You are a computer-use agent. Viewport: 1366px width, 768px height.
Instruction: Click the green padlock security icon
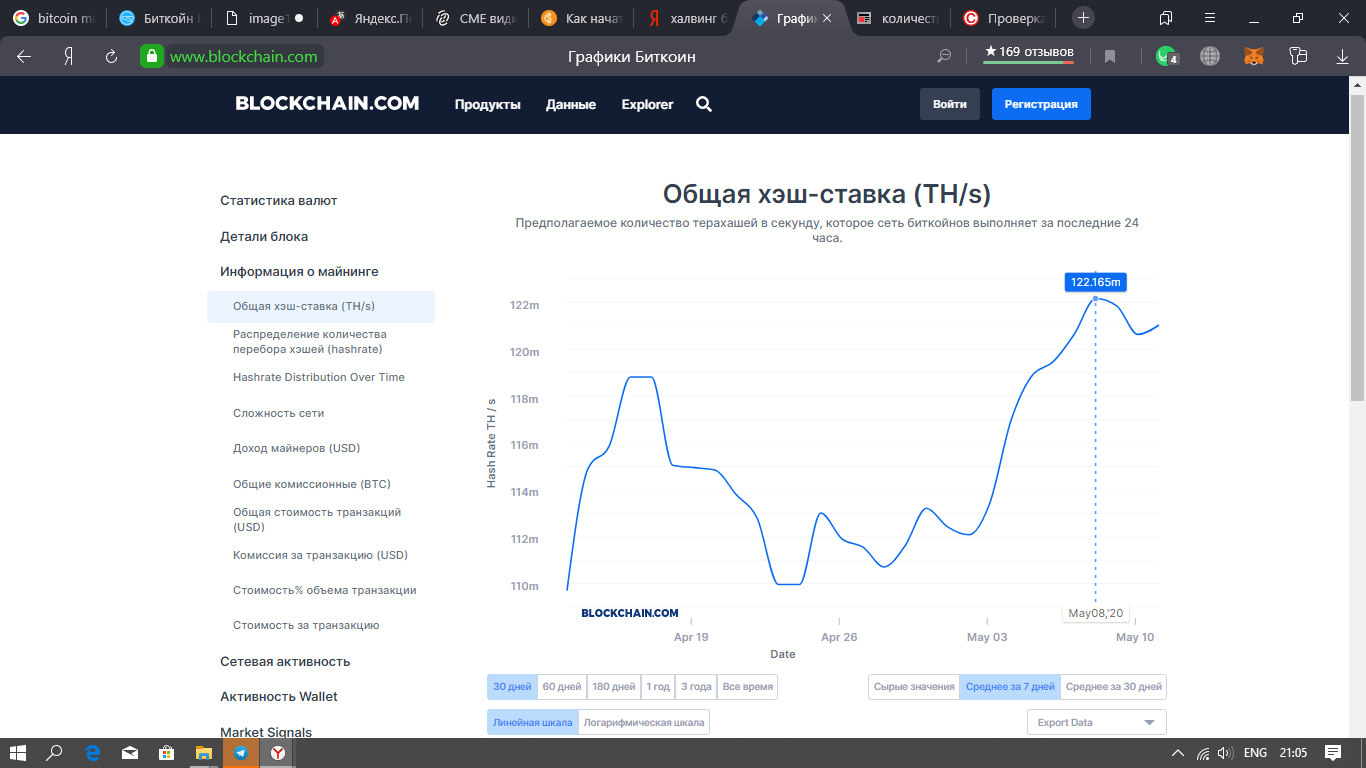click(151, 57)
